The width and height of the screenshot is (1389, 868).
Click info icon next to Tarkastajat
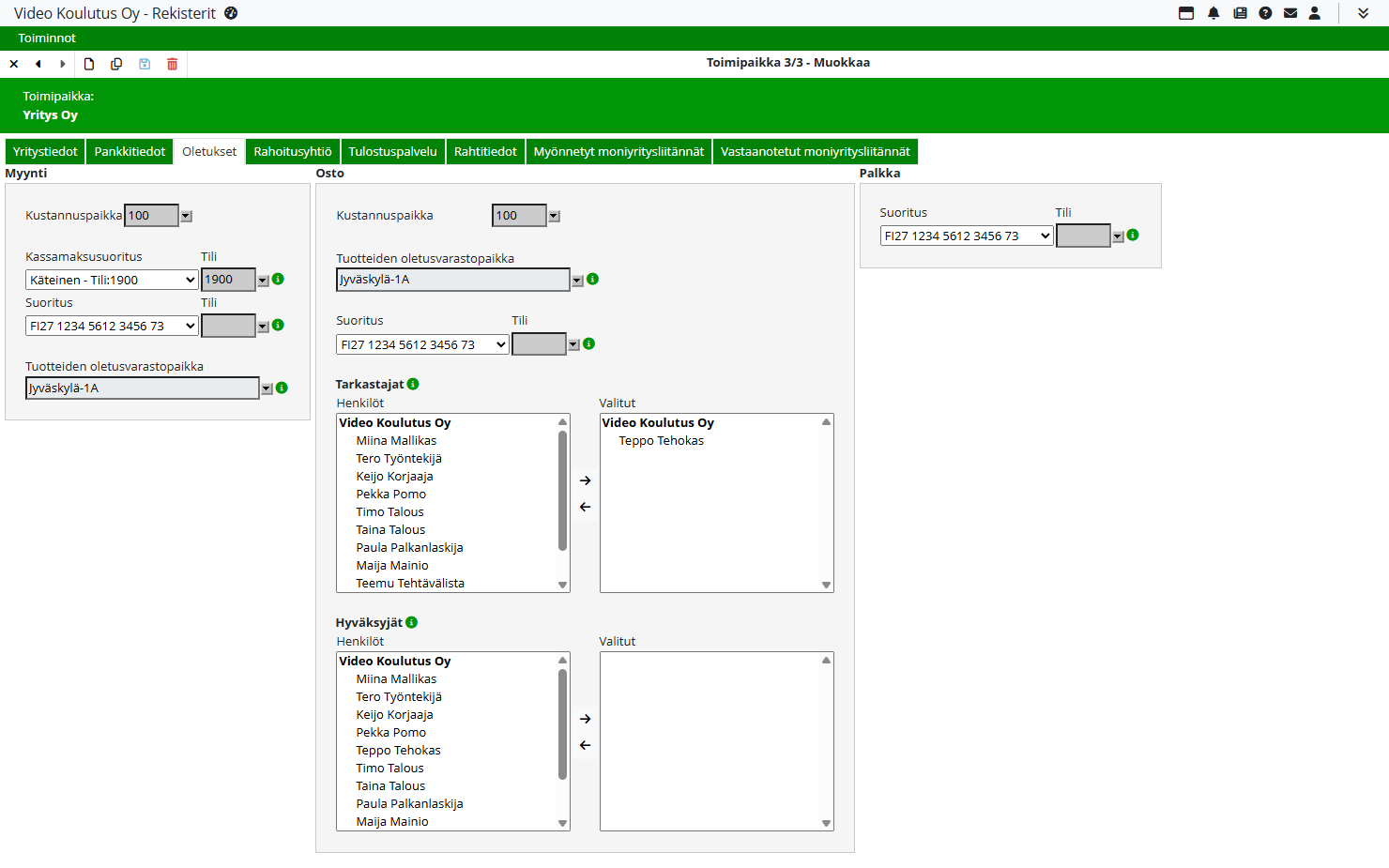click(413, 384)
